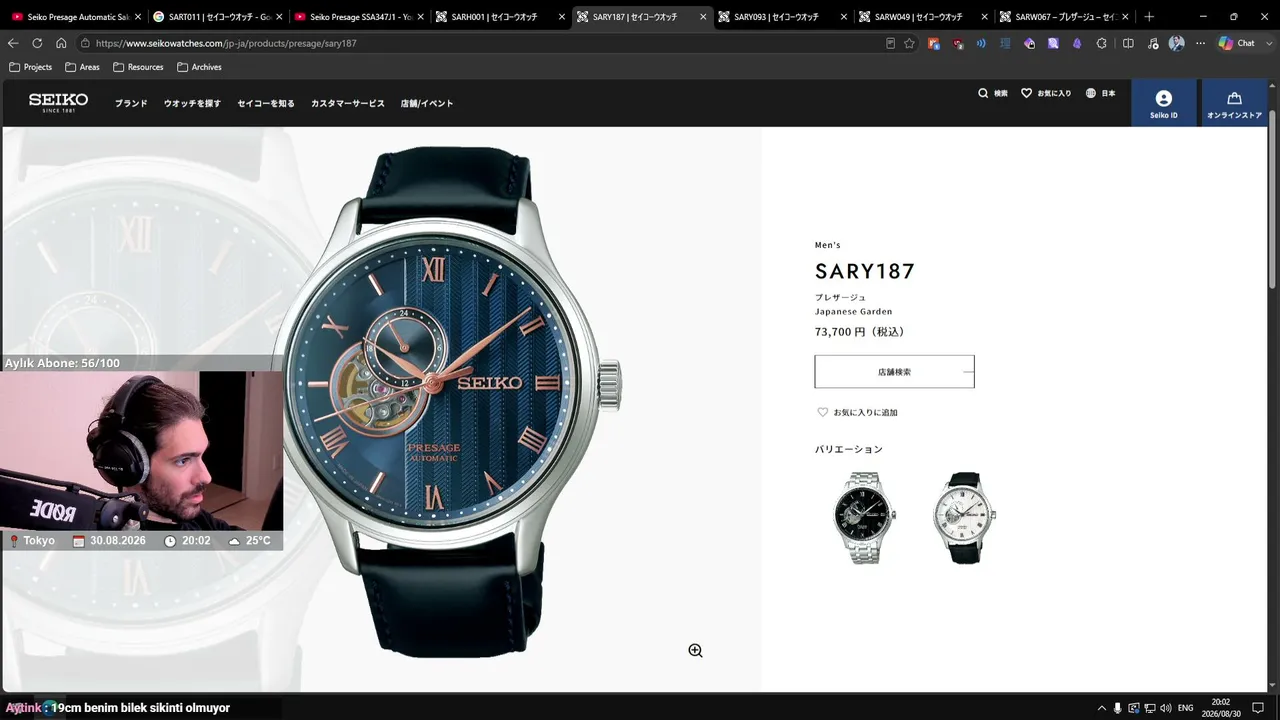Open the ウオッチを探す menu
The image size is (1280, 720).
(x=192, y=103)
